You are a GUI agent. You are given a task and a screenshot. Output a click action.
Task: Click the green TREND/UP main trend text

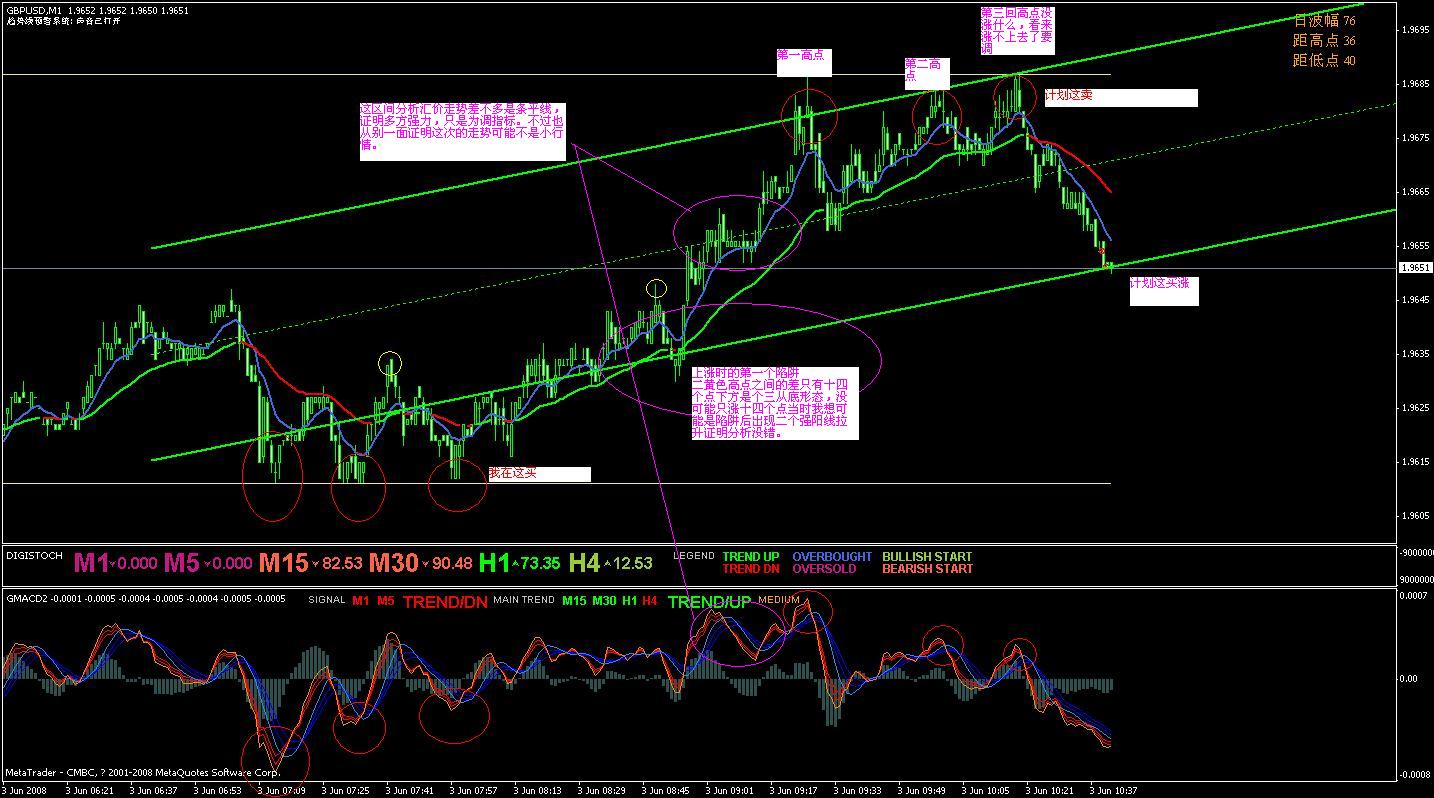point(709,602)
